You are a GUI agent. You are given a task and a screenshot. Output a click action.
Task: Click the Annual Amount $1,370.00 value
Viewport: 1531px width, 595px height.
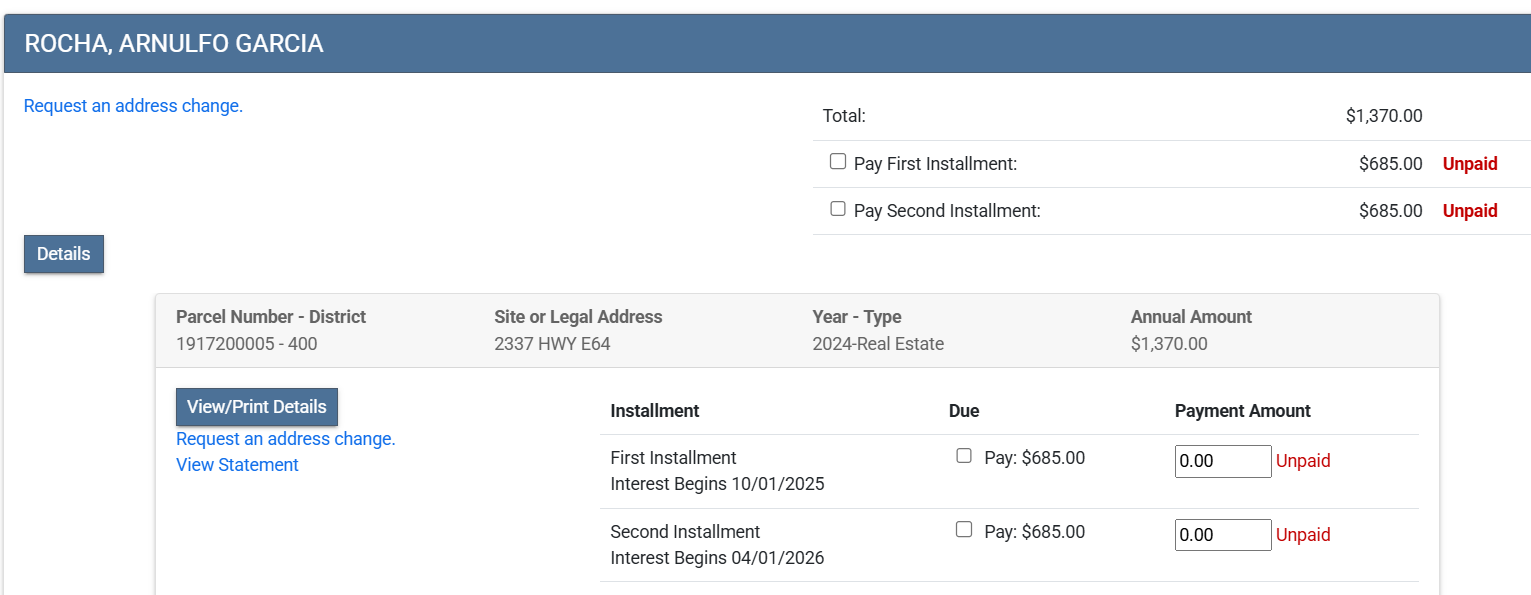click(x=1169, y=344)
